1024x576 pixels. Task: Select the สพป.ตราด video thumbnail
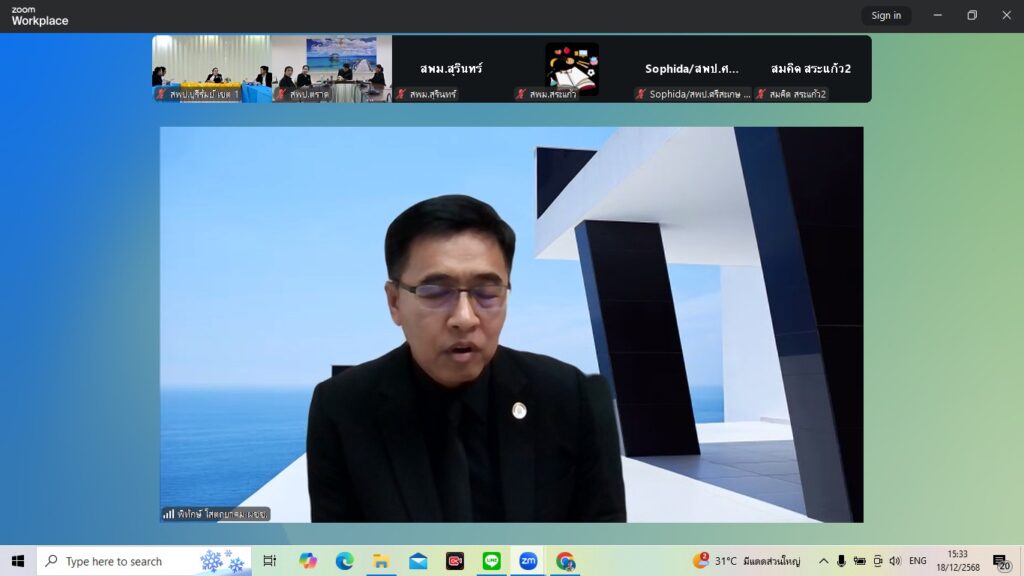[x=331, y=69]
